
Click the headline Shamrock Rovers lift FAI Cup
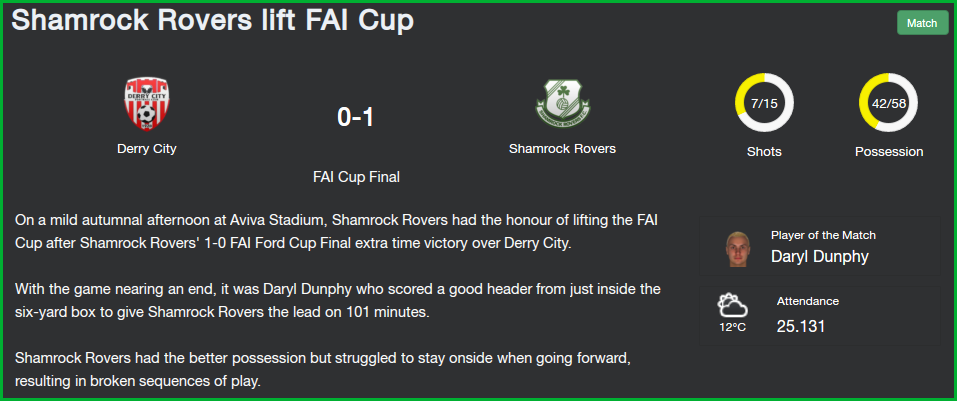pyautogui.click(x=212, y=22)
